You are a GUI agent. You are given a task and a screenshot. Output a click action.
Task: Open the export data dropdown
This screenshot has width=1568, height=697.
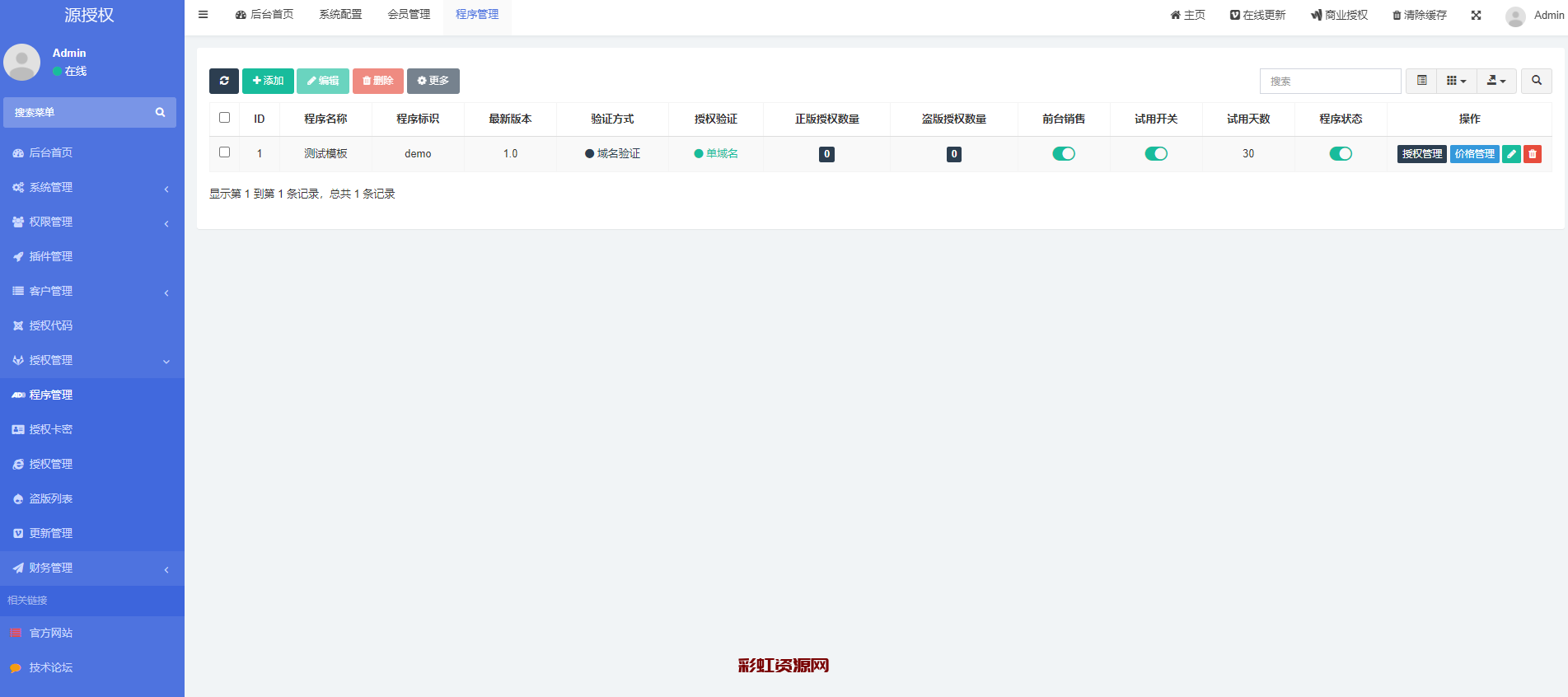(x=1495, y=81)
